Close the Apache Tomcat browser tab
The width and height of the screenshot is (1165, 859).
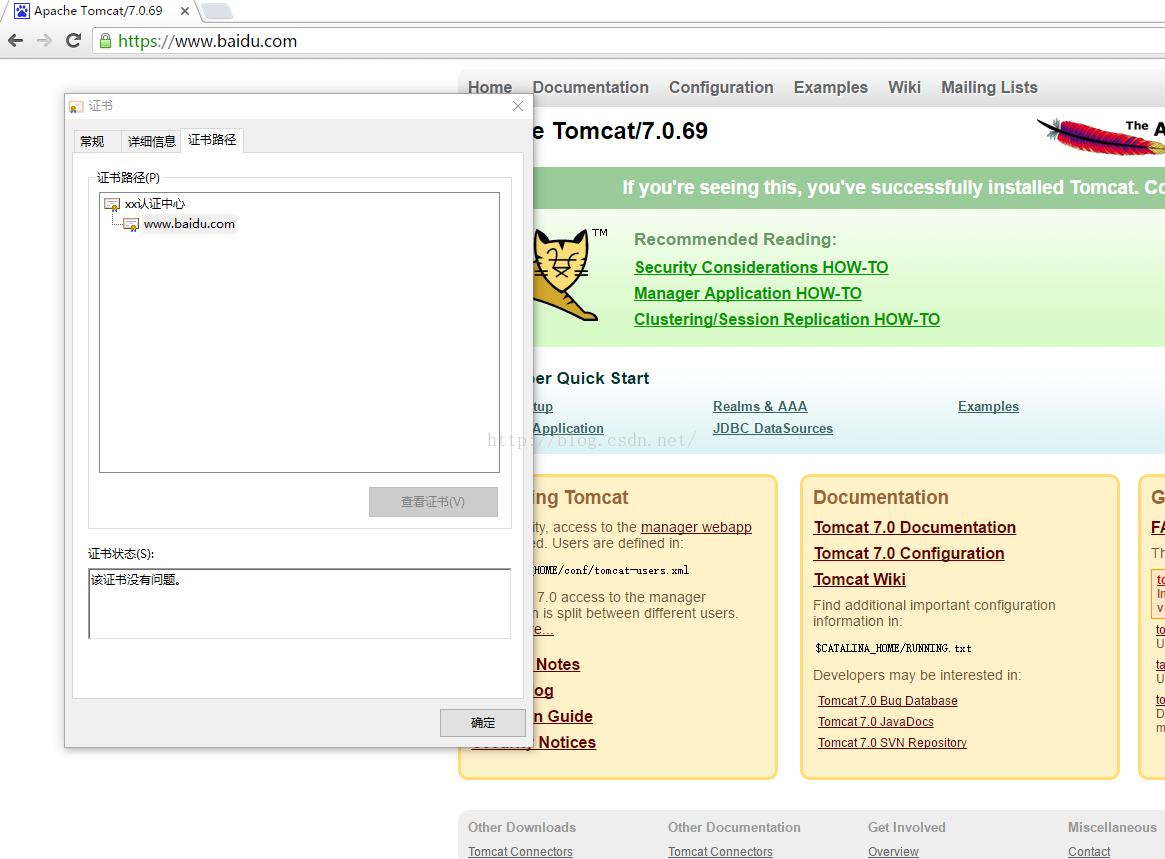(x=185, y=11)
